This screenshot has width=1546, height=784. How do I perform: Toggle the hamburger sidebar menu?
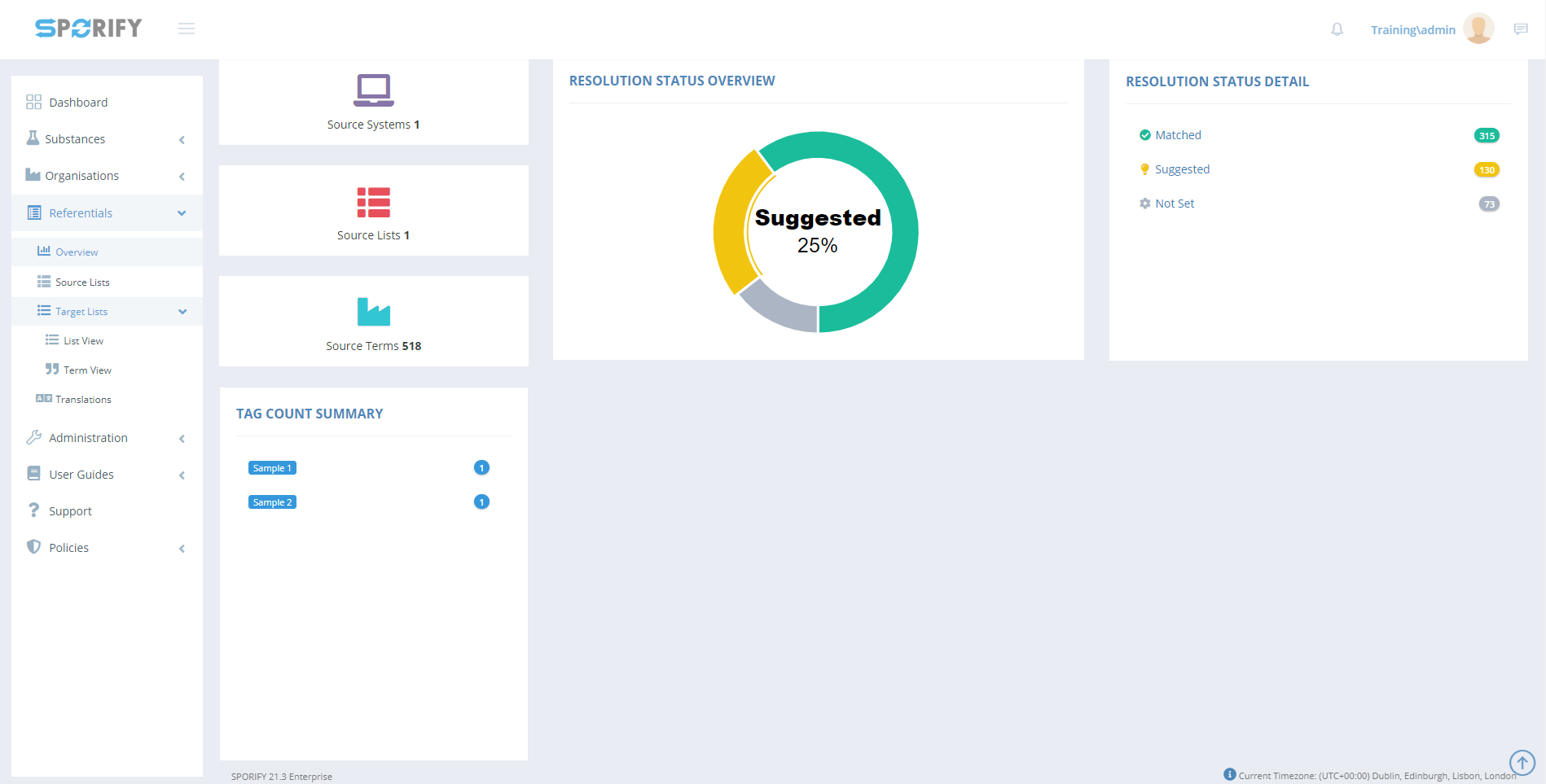187,28
